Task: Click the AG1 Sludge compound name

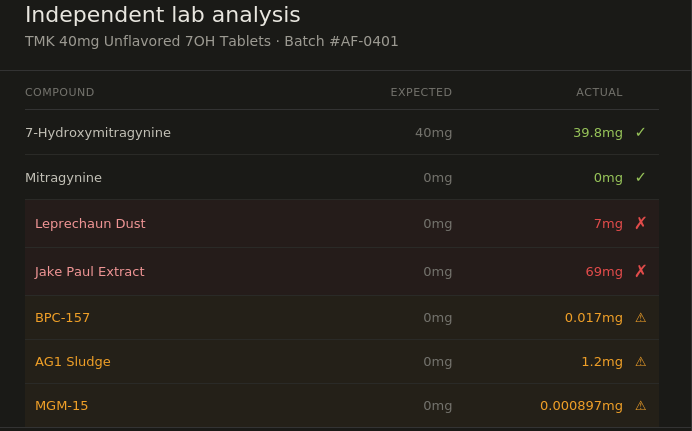Action: pos(73,361)
